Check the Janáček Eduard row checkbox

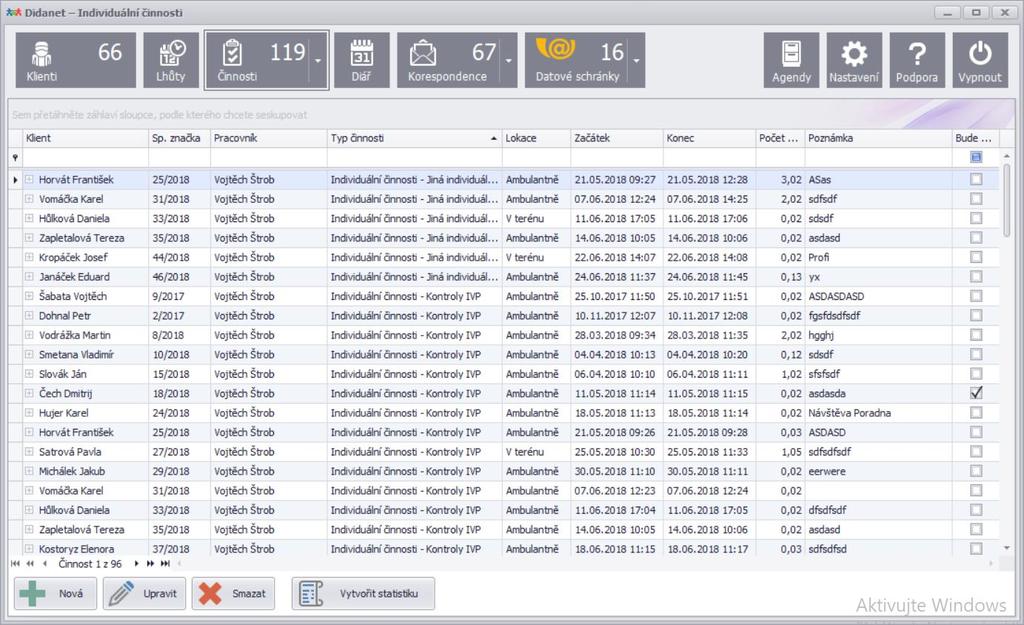[x=976, y=277]
